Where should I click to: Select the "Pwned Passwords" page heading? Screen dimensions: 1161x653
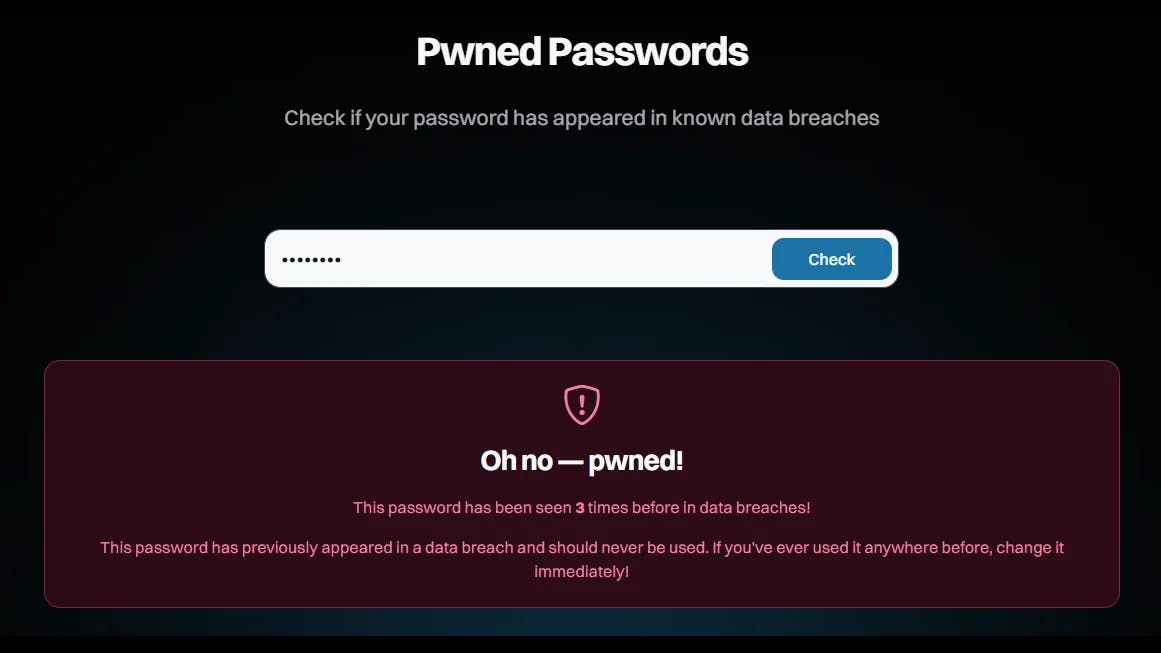582,51
